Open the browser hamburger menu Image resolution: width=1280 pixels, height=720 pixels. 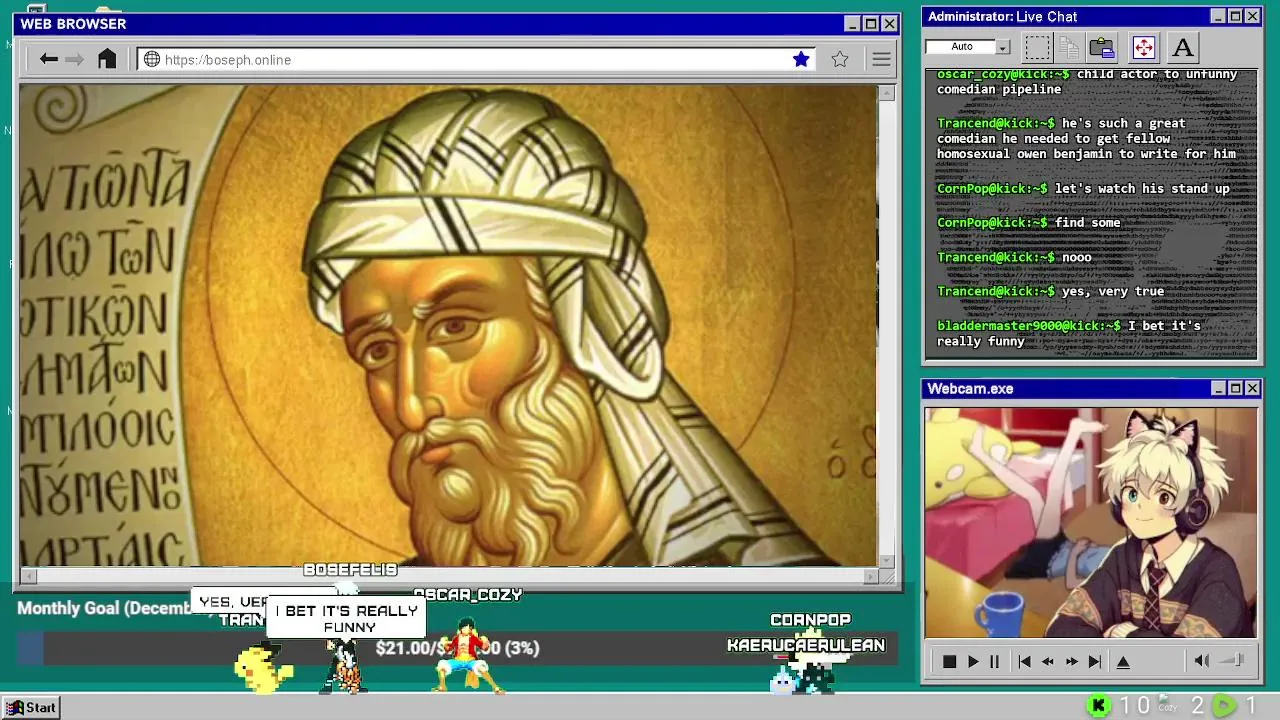click(881, 60)
